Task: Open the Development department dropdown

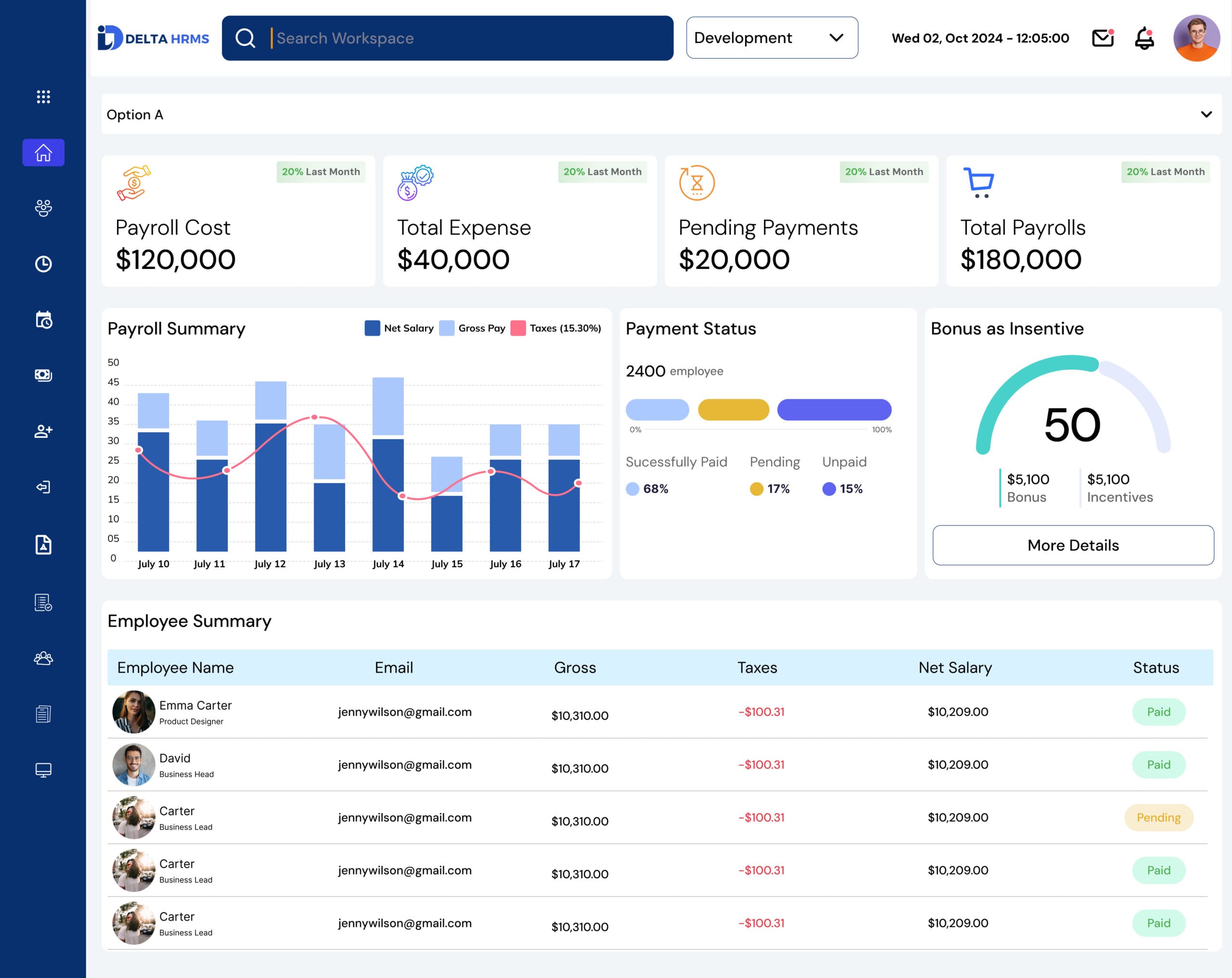Action: click(x=772, y=38)
